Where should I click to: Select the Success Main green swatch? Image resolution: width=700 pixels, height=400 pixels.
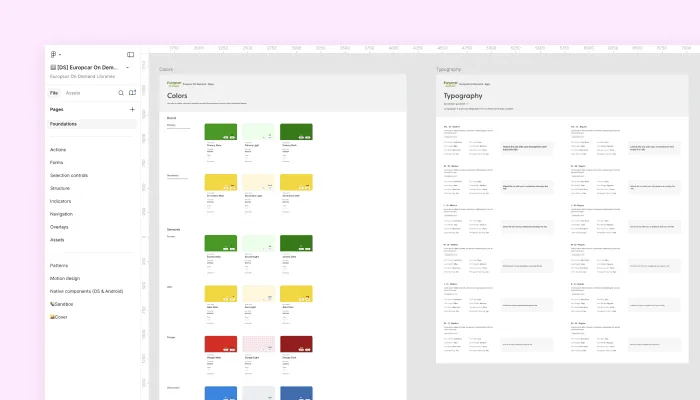tap(221, 243)
